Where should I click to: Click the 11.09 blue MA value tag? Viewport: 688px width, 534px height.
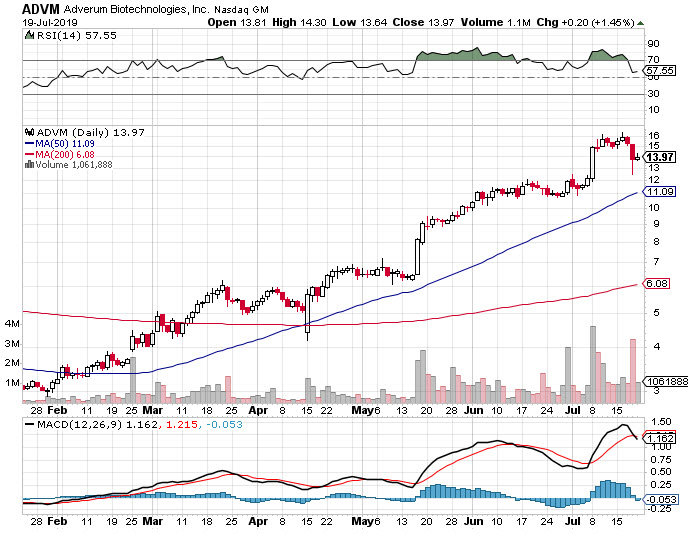pos(659,191)
